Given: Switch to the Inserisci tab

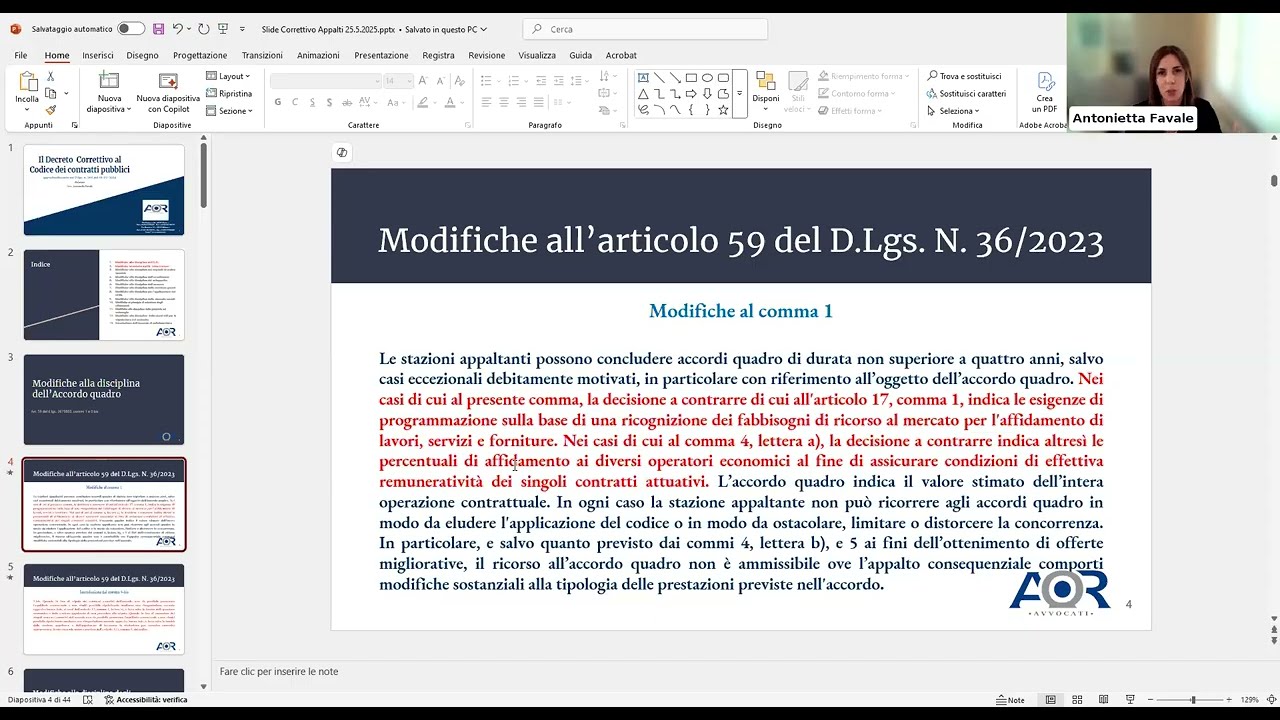Looking at the screenshot, I should tap(98, 55).
